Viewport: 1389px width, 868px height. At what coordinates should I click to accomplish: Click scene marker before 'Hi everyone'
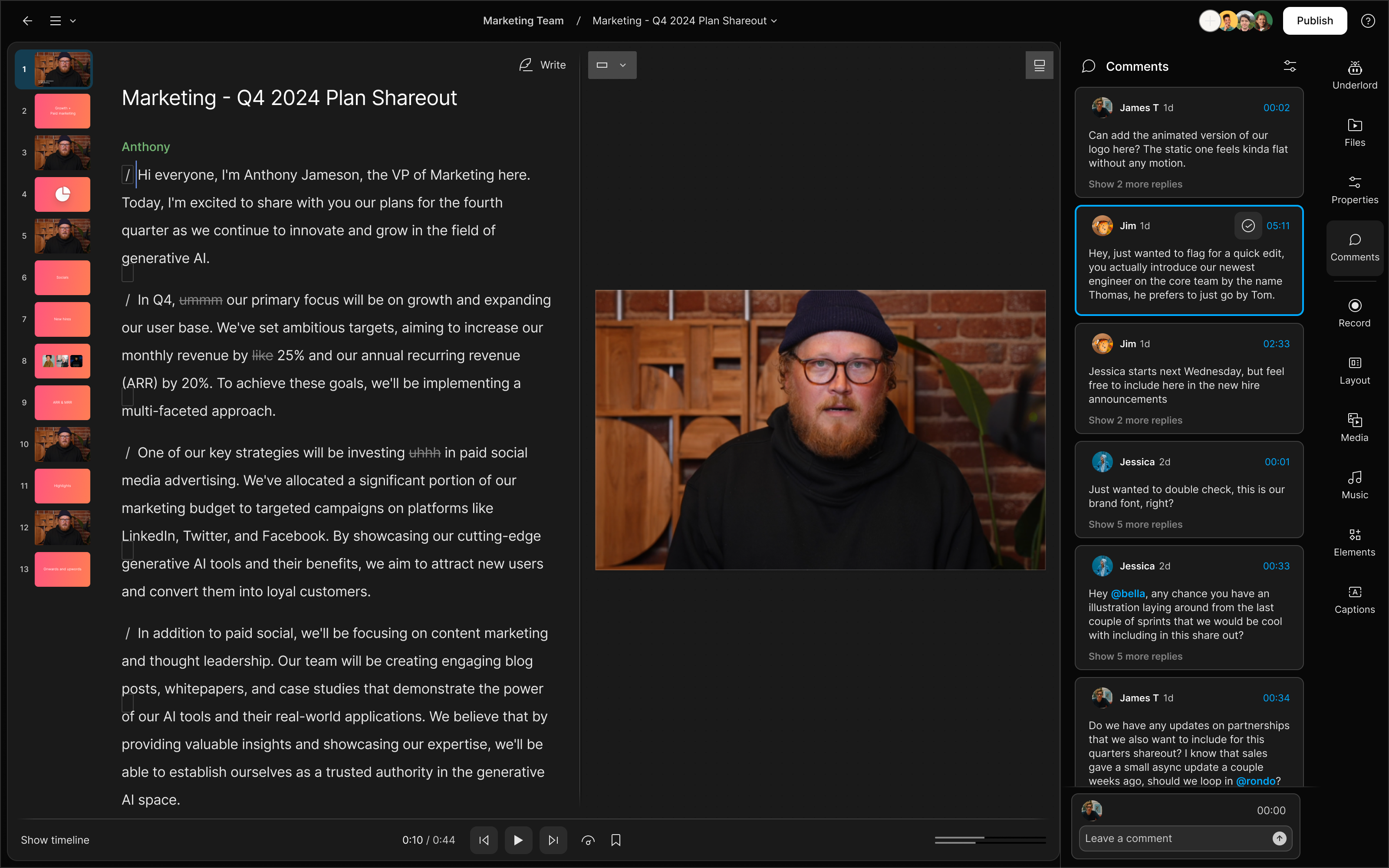(x=128, y=174)
